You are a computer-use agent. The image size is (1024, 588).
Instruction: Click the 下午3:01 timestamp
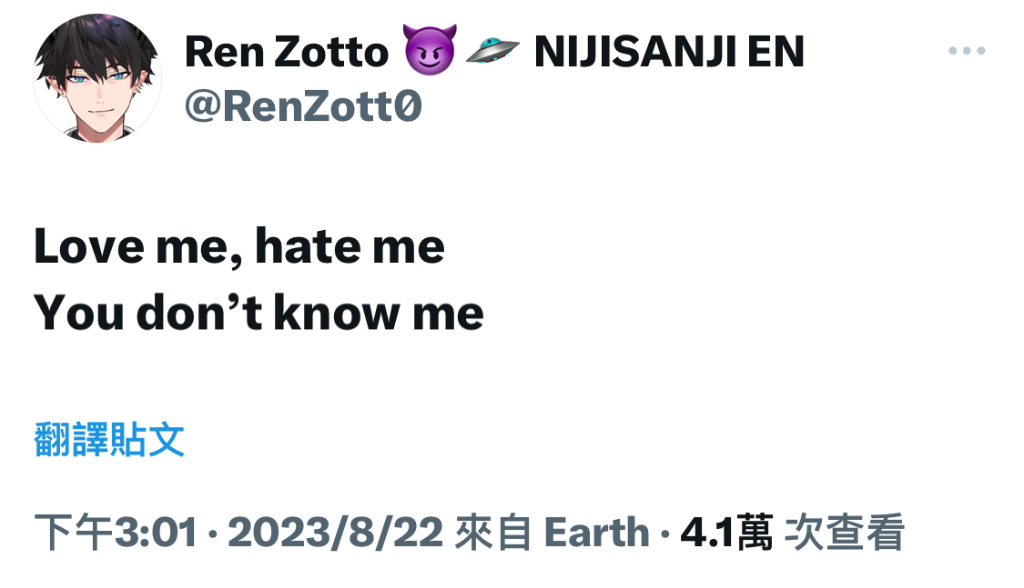116,532
